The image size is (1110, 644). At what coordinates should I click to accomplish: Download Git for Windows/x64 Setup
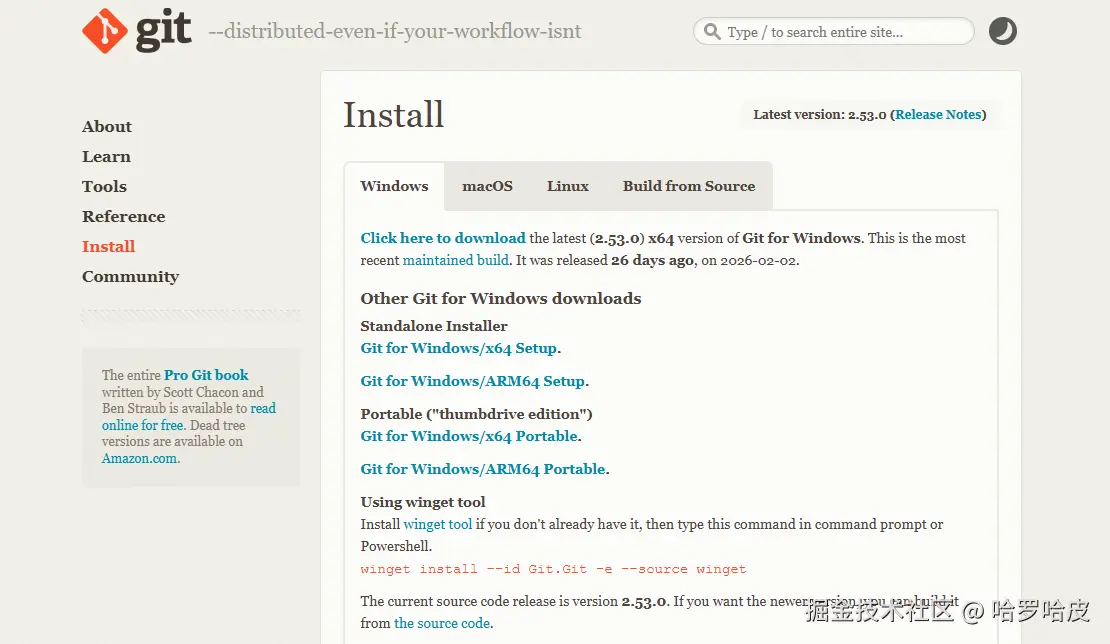[459, 348]
